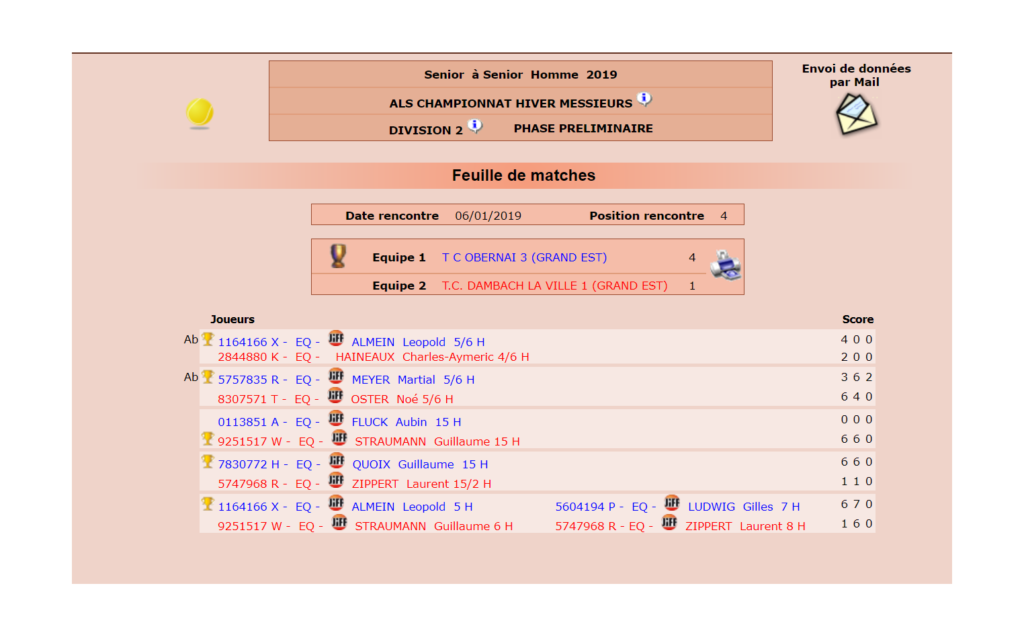Image resolution: width=1024 pixels, height=637 pixels.
Task: Click the PHASE PRELIMINAIRE label
Action: pos(583,129)
